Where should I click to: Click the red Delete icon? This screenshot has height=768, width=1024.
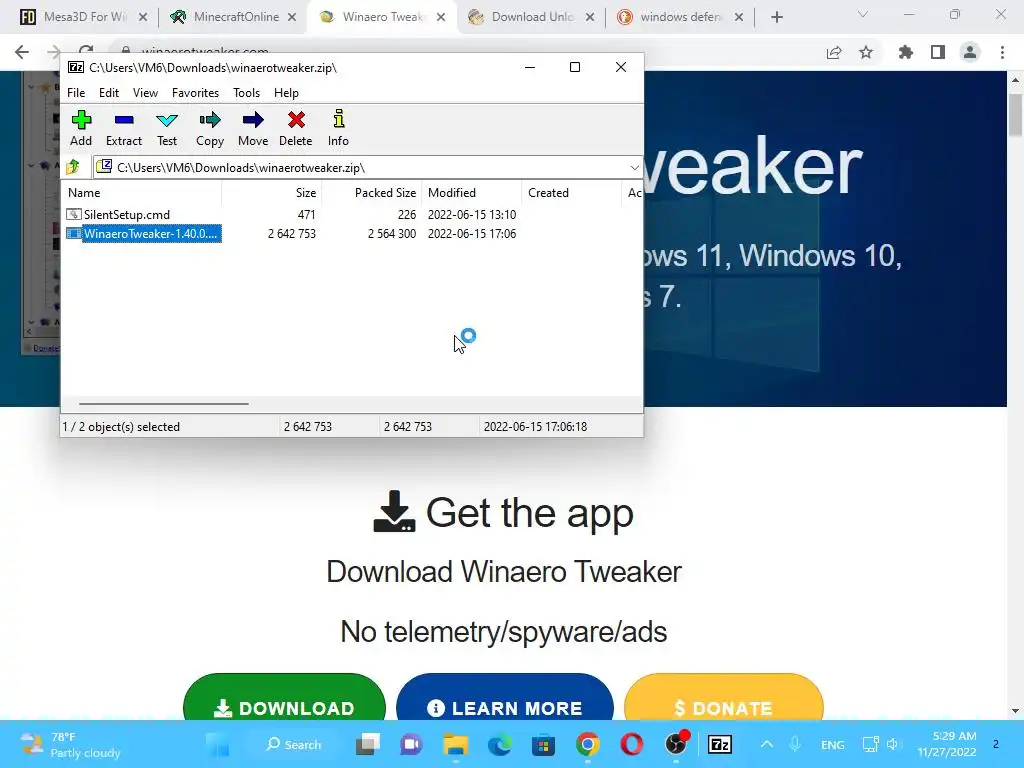point(296,129)
